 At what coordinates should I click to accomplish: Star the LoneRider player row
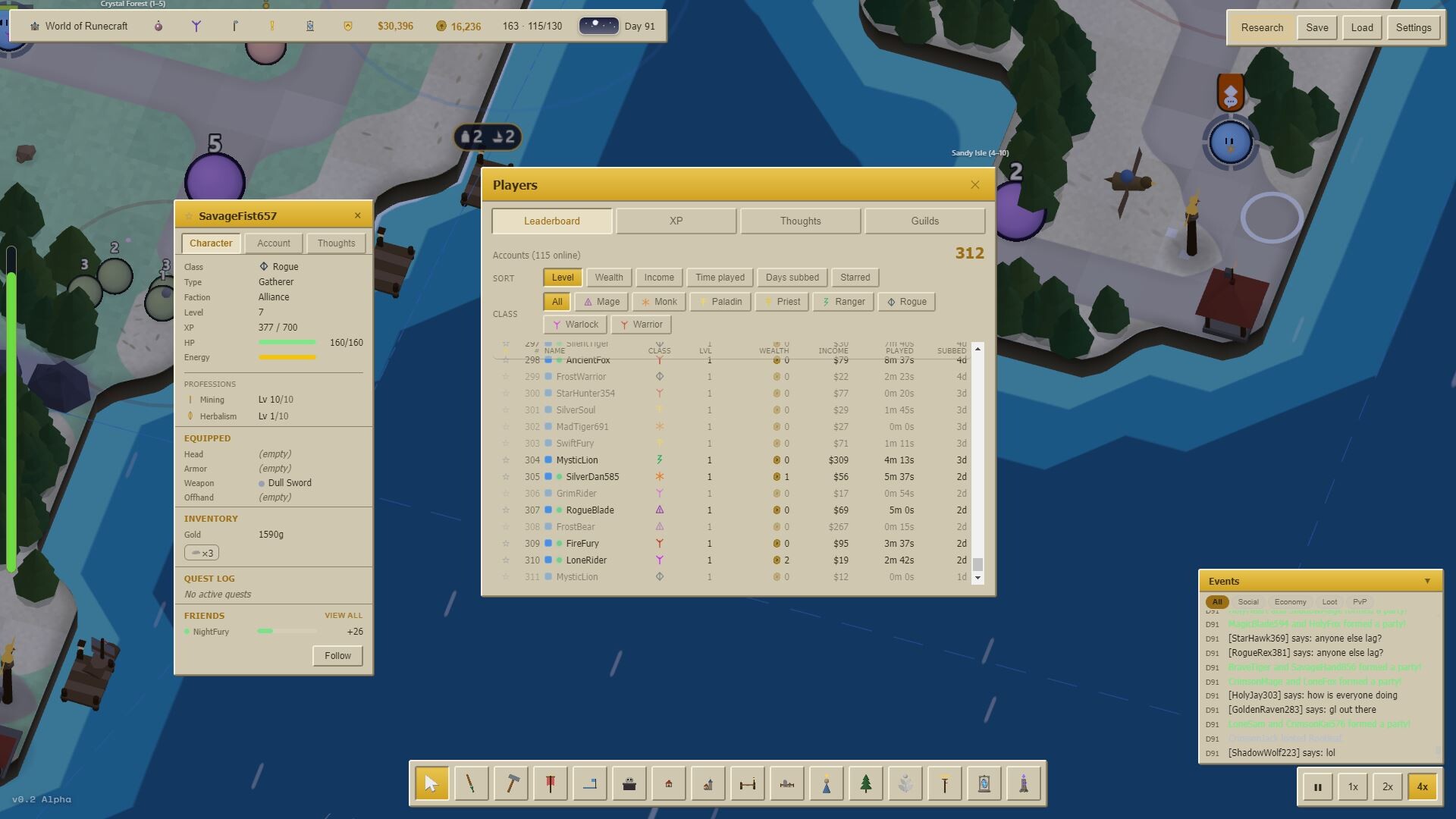506,560
